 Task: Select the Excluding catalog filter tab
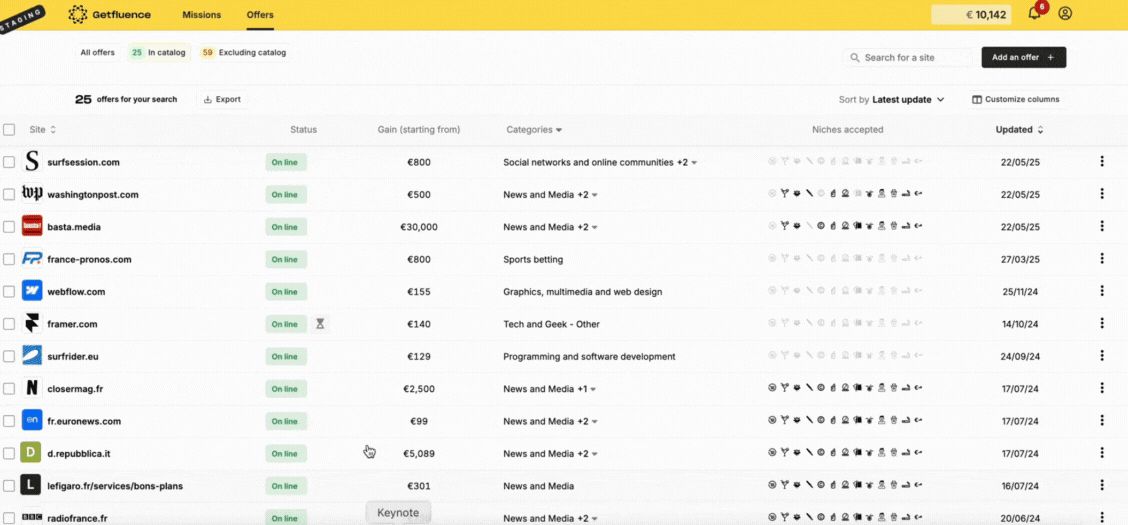coord(243,53)
